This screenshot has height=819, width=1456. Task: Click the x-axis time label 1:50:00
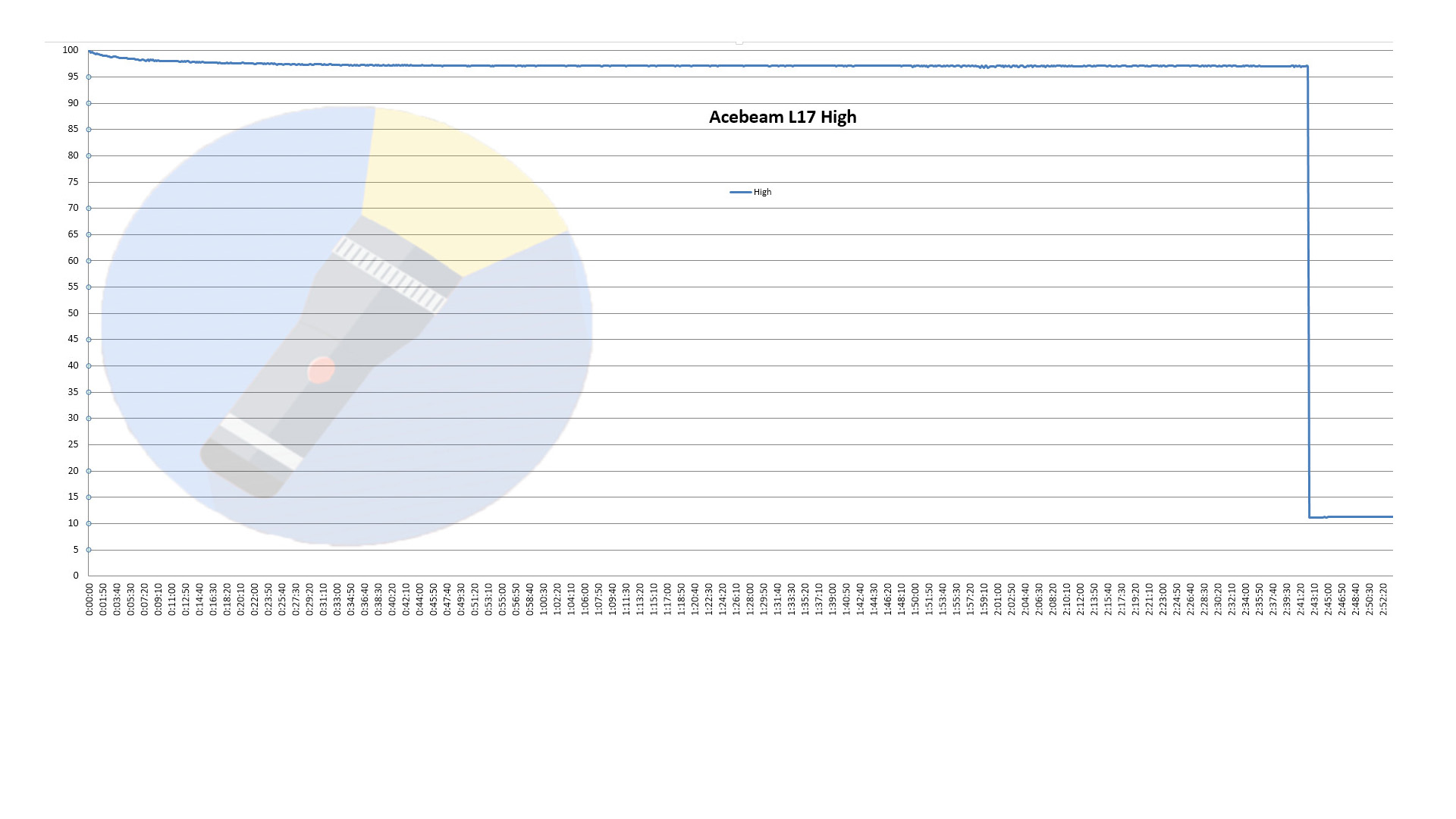click(x=915, y=599)
